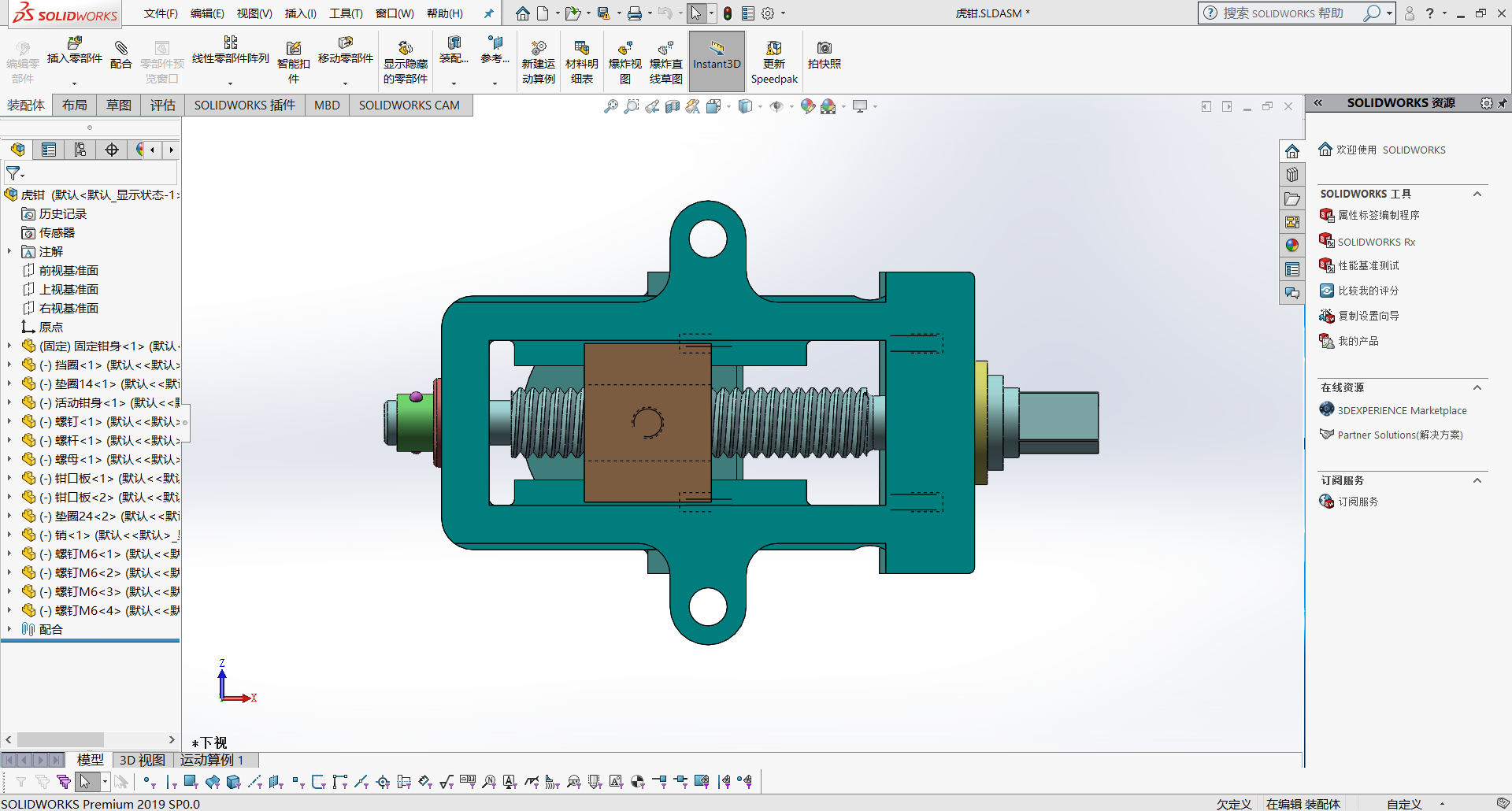This screenshot has height=811, width=1512.
Task: Open ConfigurationManager tab icon
Action: pyautogui.click(x=80, y=150)
